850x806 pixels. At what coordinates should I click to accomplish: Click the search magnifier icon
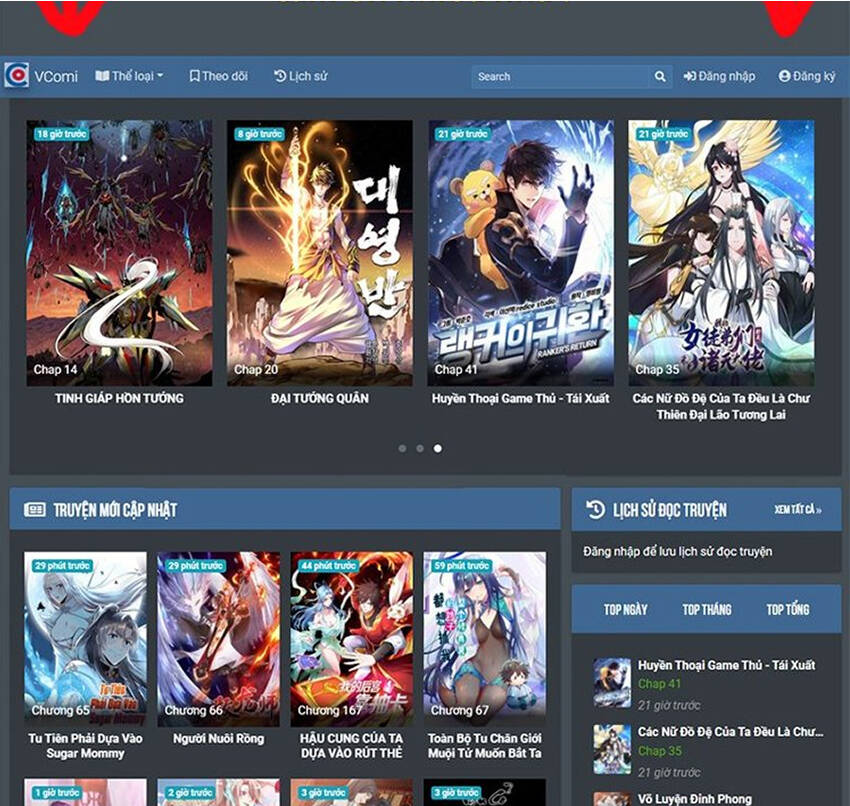[x=660, y=76]
